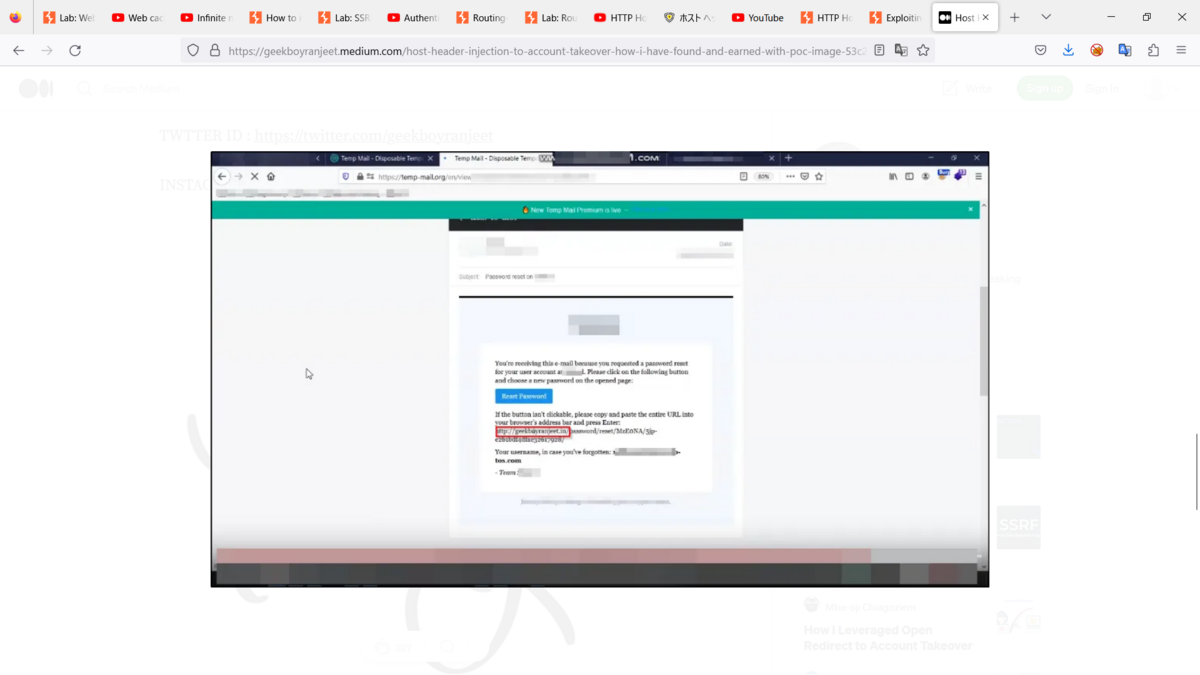Open the Firefox application menu

1181,50
